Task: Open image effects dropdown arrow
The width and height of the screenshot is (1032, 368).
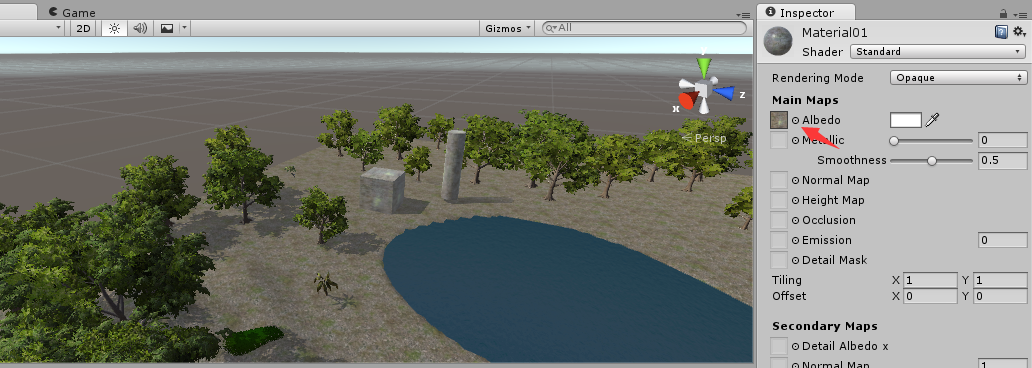Action: [x=185, y=28]
